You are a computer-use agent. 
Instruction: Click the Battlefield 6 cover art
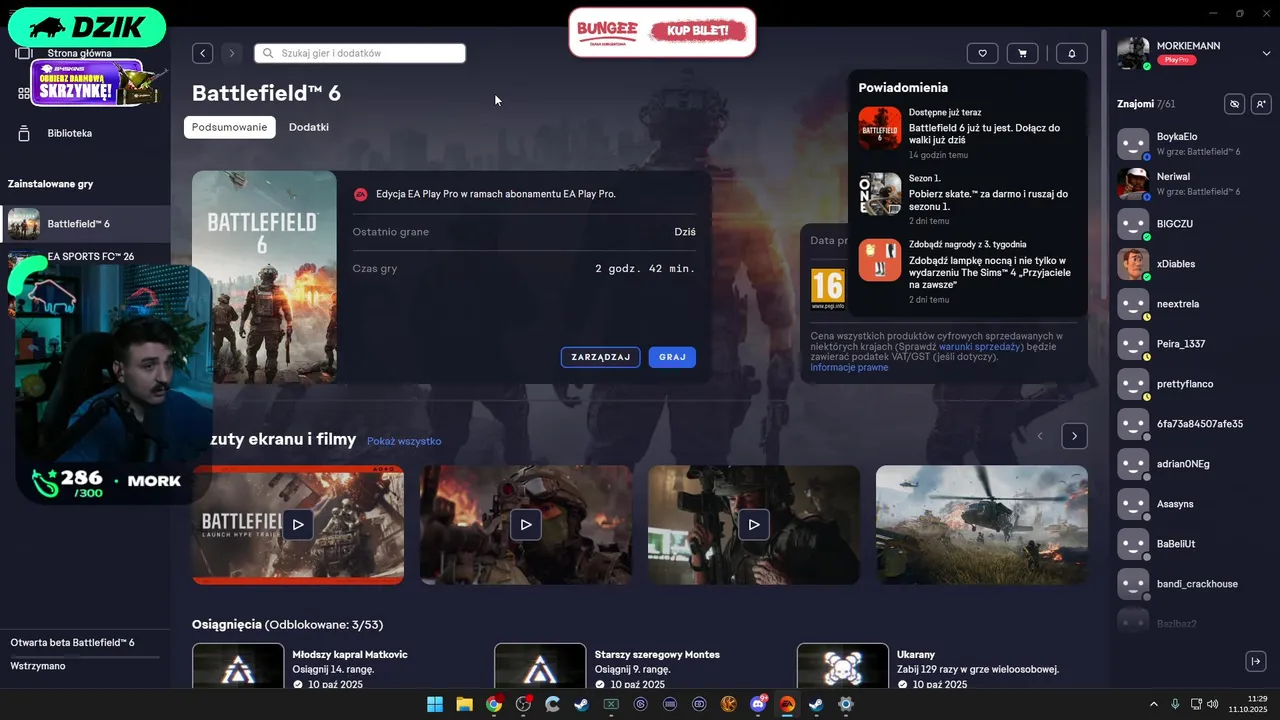click(x=264, y=277)
